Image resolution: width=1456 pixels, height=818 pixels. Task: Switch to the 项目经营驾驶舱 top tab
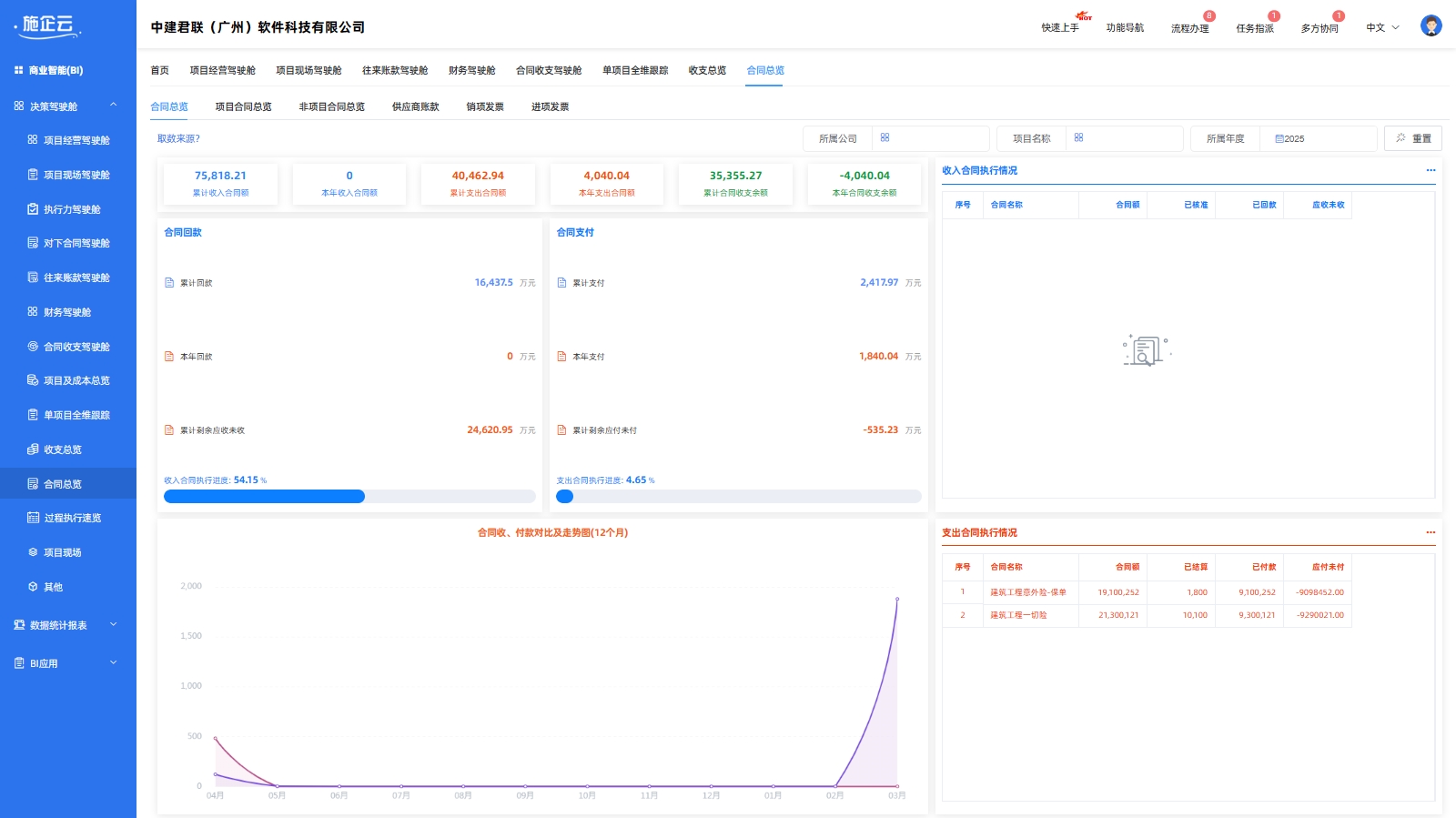222,70
